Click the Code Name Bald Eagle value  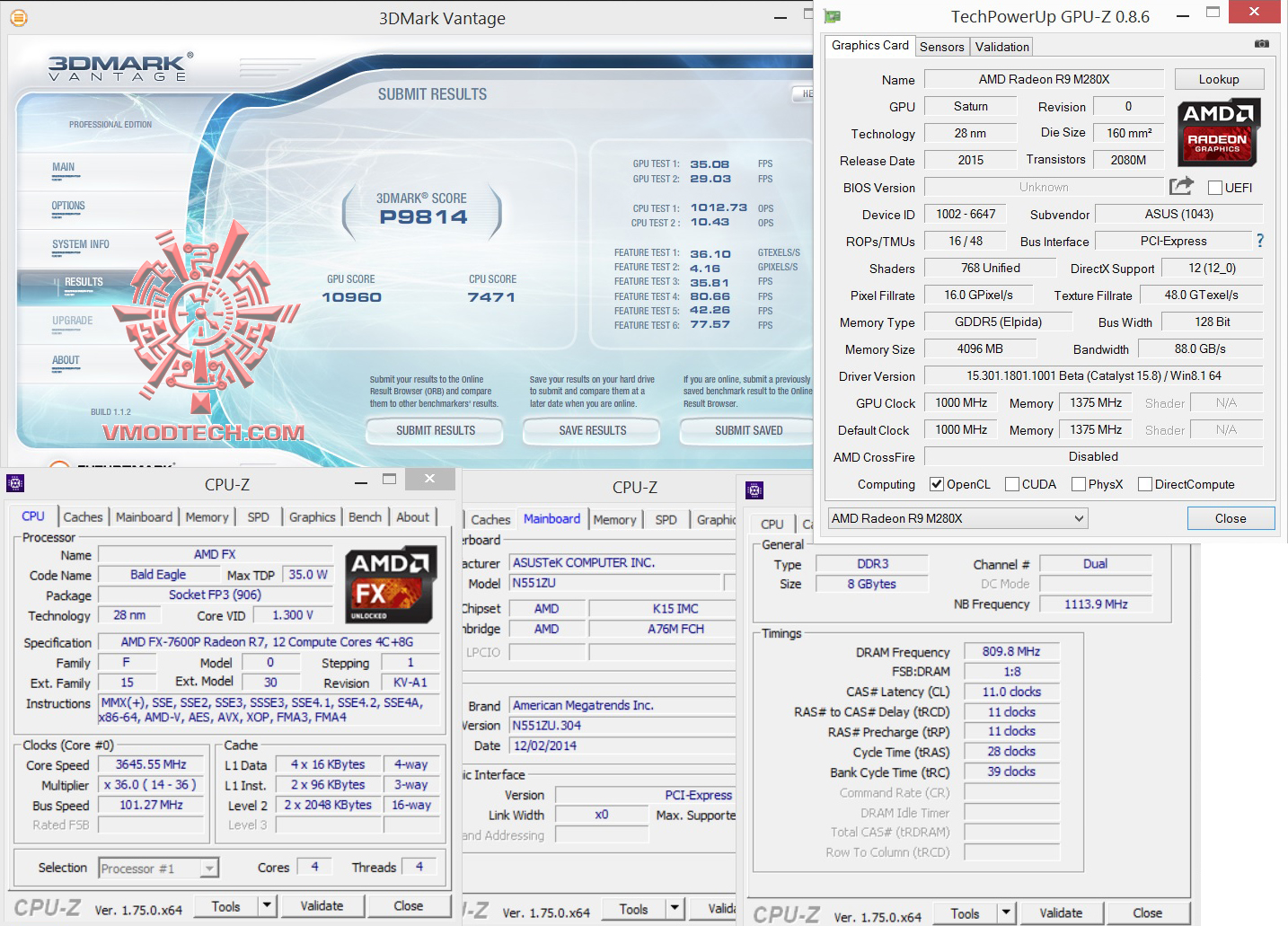pos(158,575)
